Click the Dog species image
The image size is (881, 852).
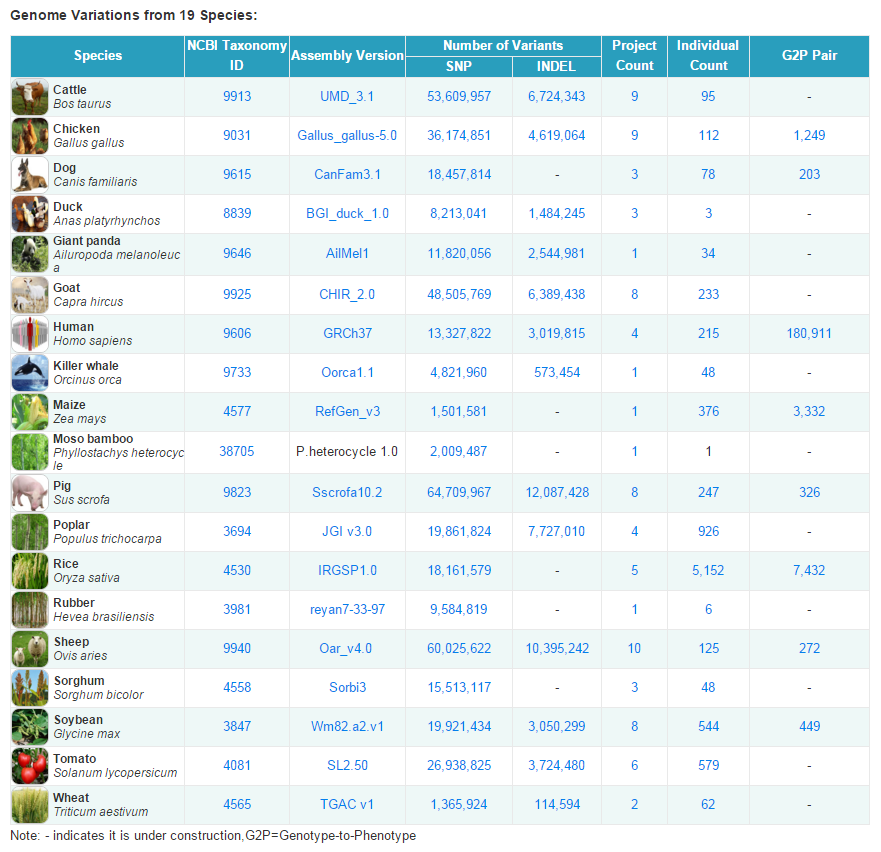tap(30, 175)
